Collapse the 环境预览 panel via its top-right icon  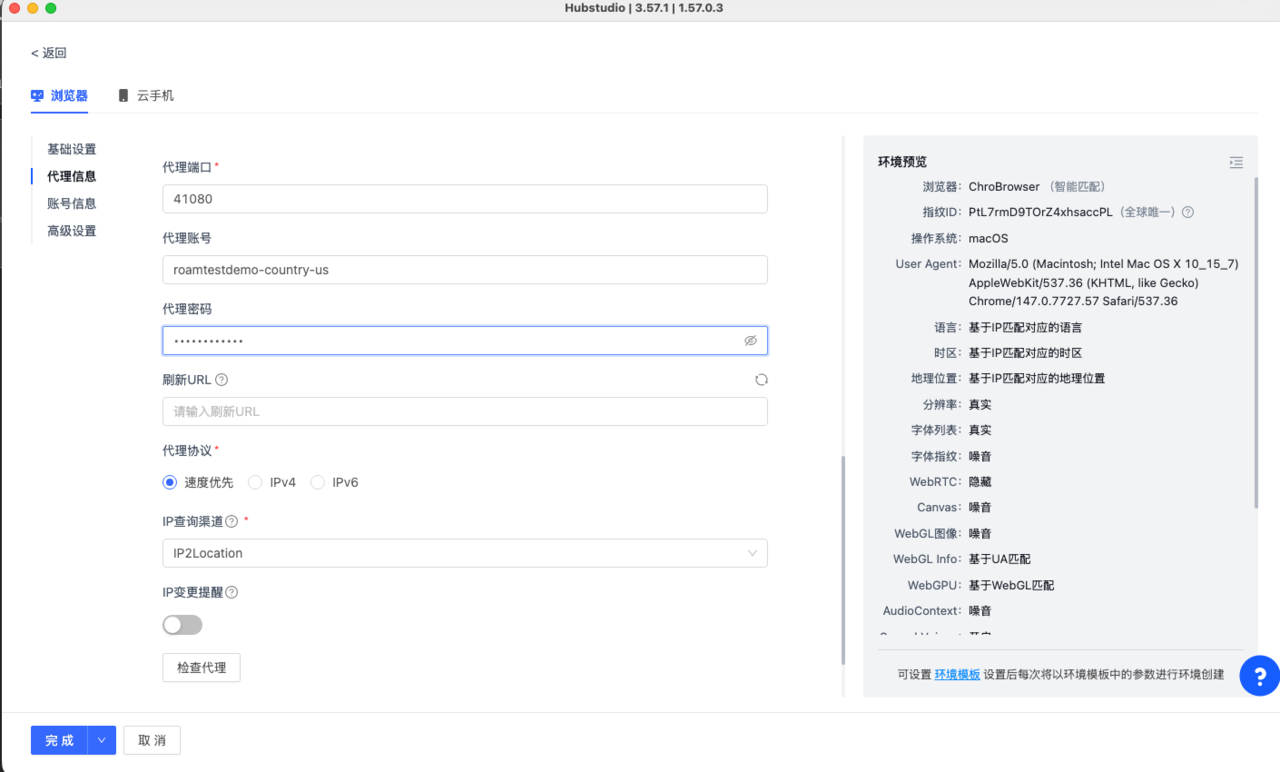coord(1236,162)
